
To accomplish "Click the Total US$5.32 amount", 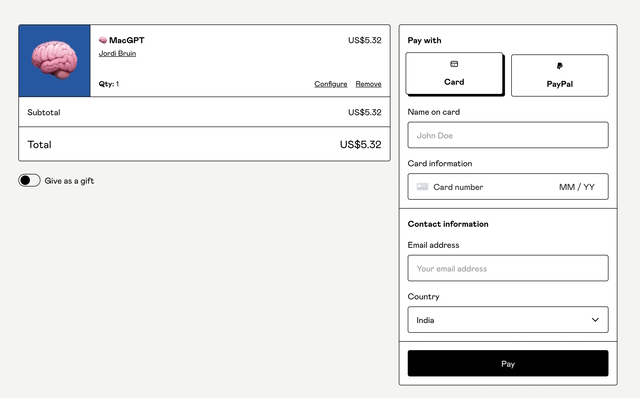I will (x=360, y=145).
